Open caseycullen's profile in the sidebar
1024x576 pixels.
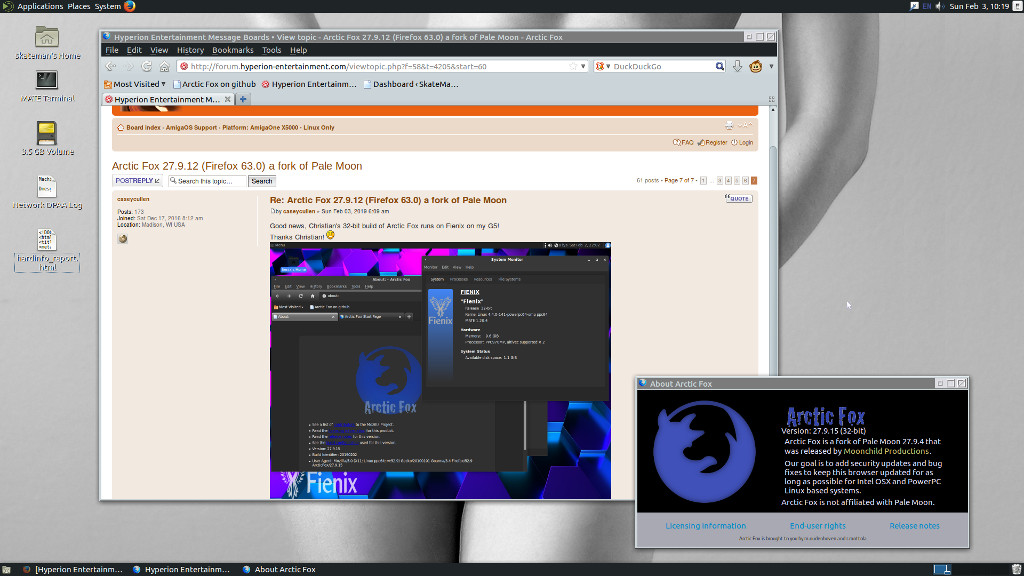tap(133, 199)
